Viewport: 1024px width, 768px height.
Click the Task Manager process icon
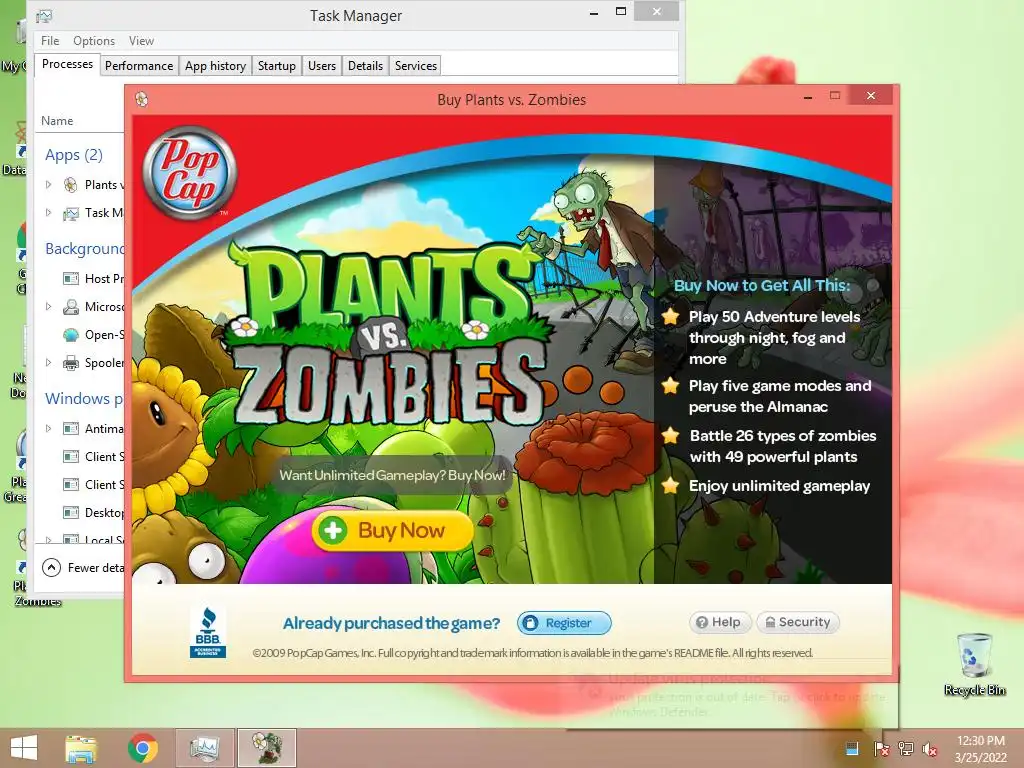(x=71, y=213)
